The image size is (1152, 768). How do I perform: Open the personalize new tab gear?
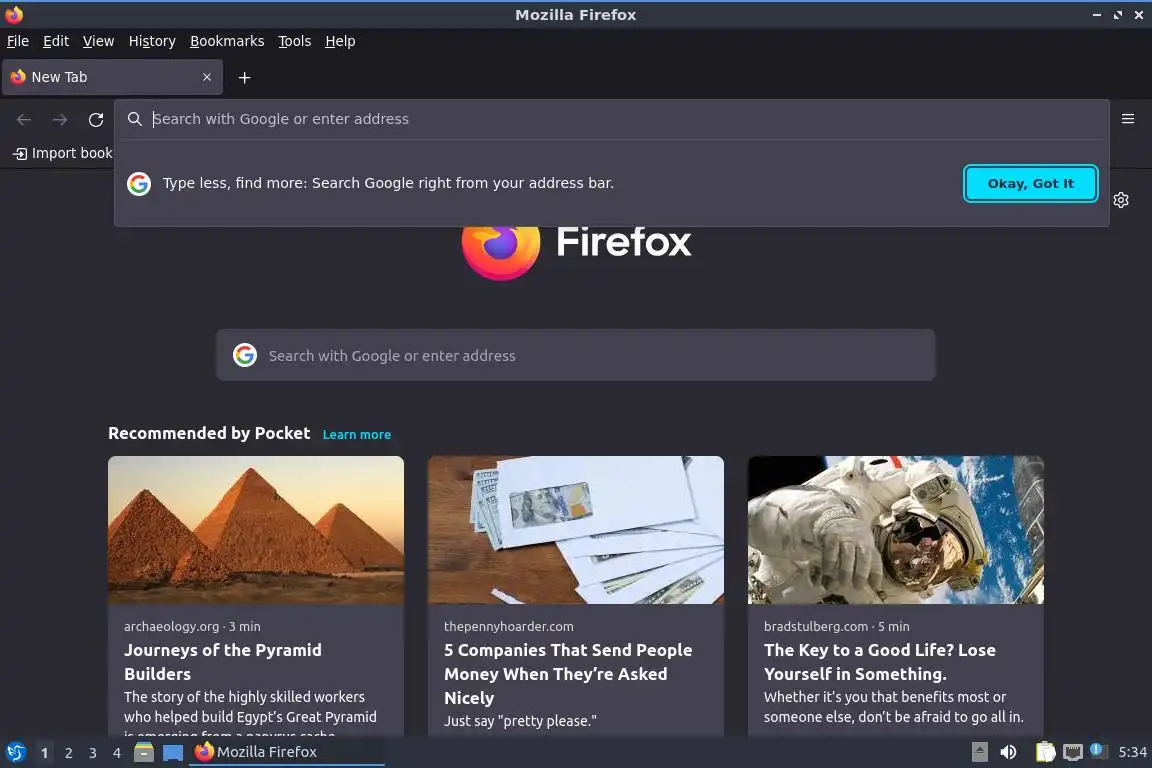1120,200
